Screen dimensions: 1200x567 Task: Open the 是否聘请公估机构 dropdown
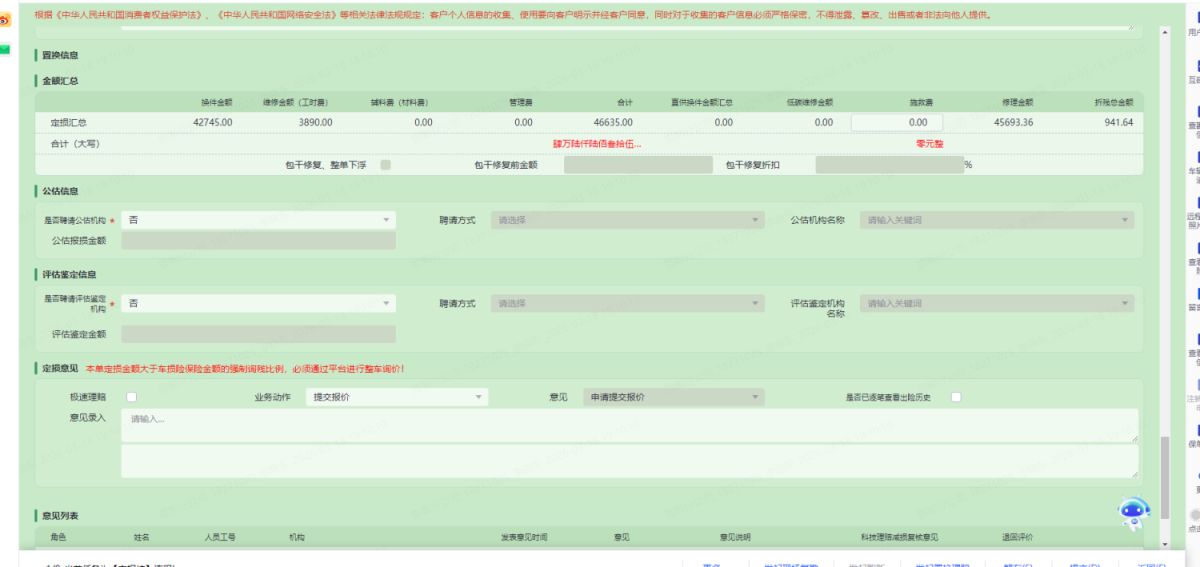point(258,219)
